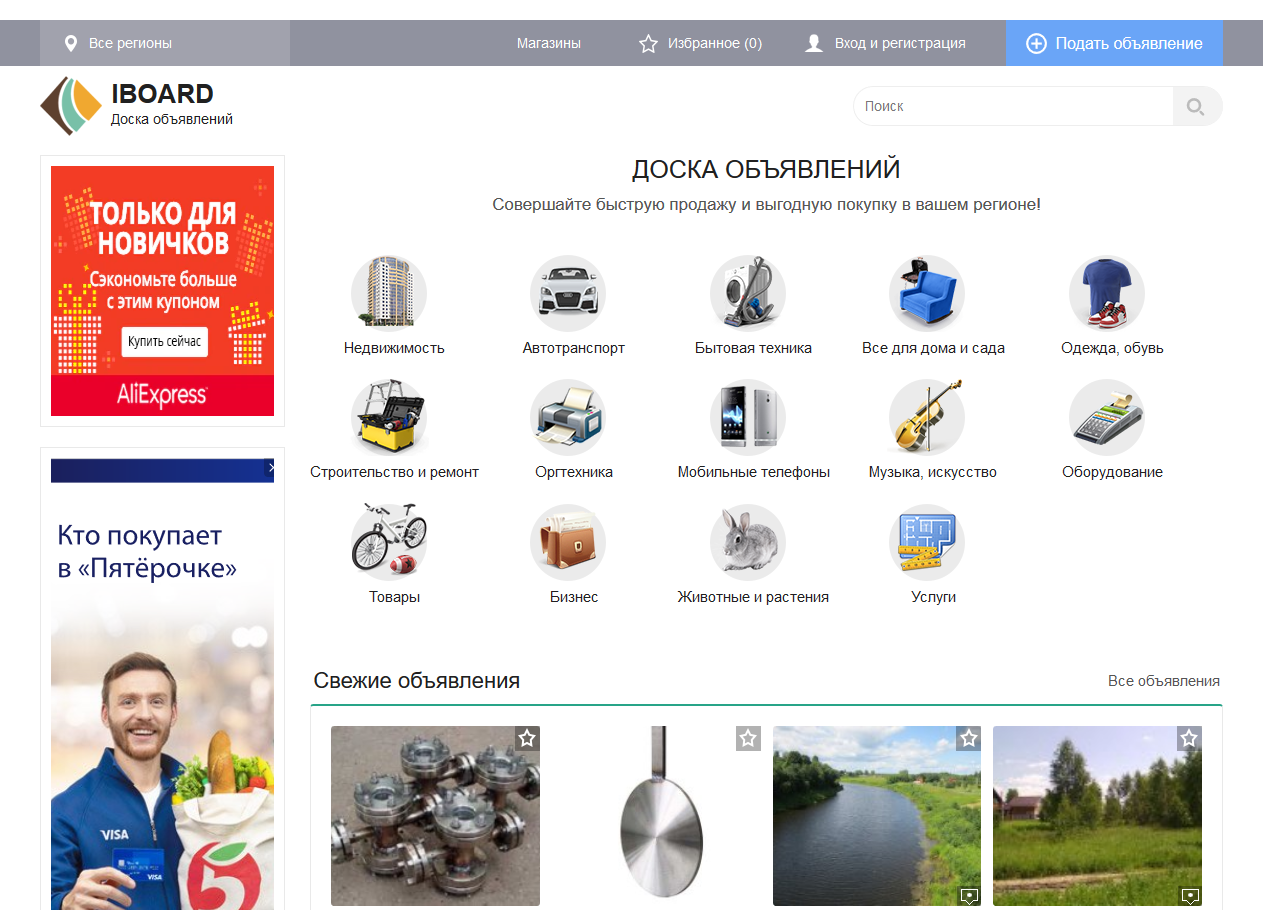Click the Мобильные телефоны phone icon

748,417
